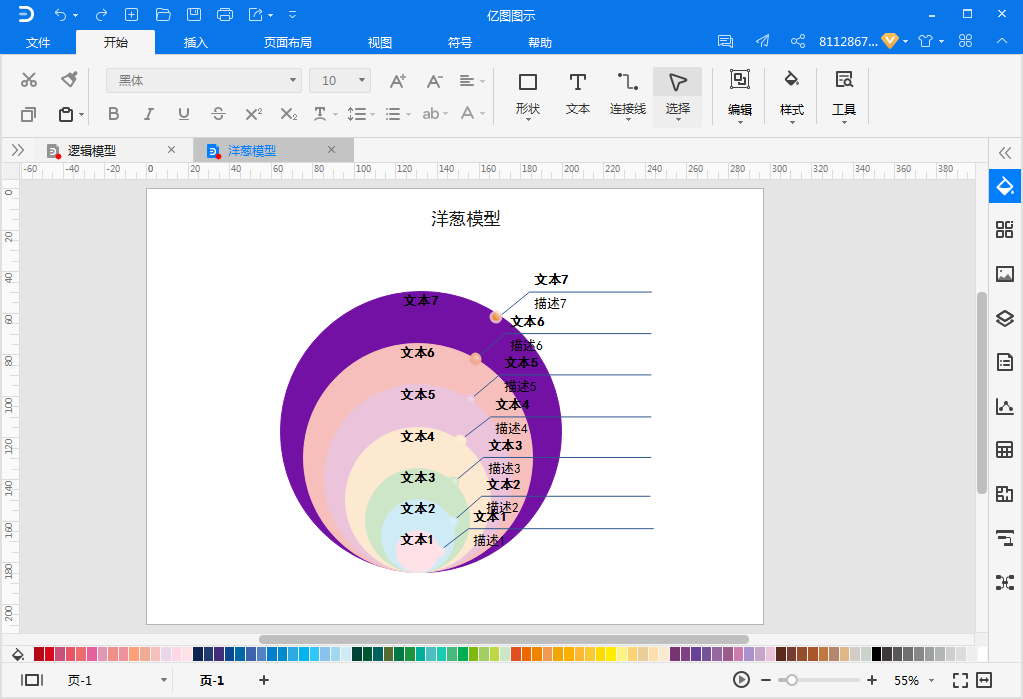Toggle fit-to-width view icon
Image resolution: width=1023 pixels, height=699 pixels.
pyautogui.click(x=984, y=680)
